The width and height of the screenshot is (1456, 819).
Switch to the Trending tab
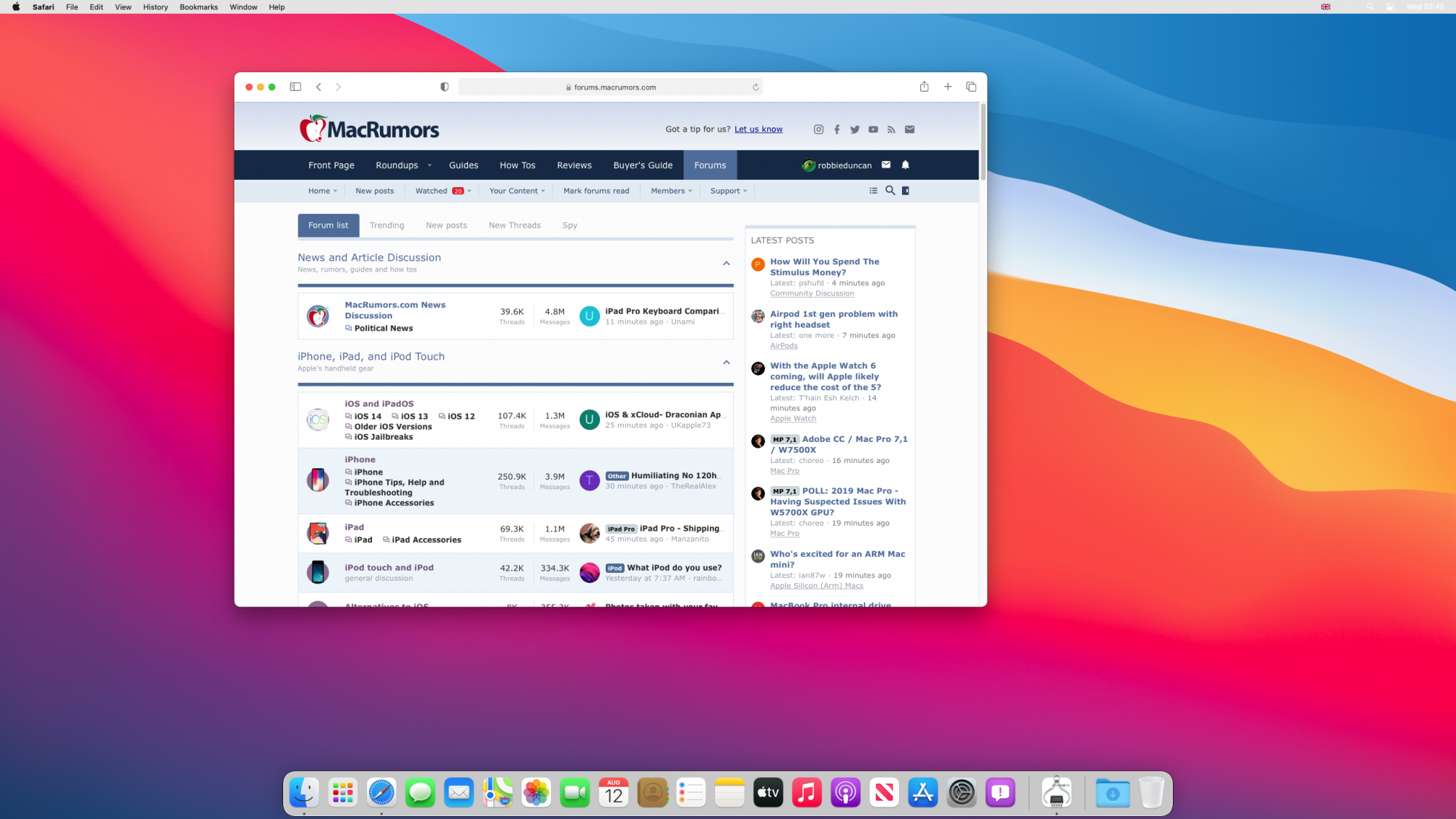click(x=387, y=225)
